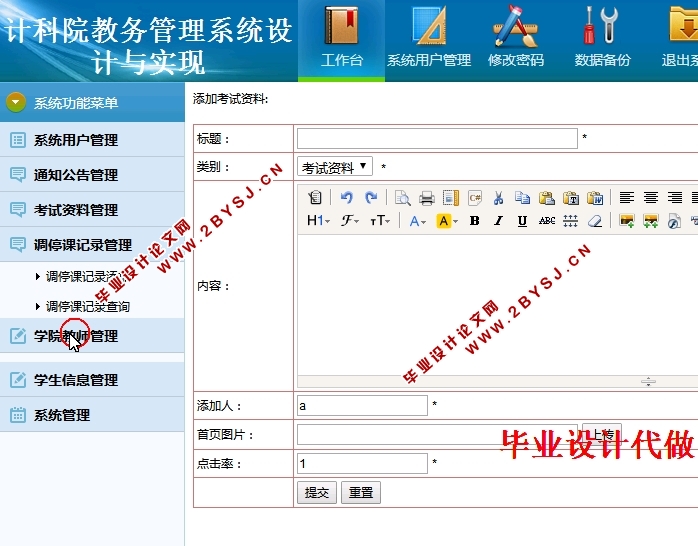
Task: Click the paste clipboard icon
Action: (547, 197)
